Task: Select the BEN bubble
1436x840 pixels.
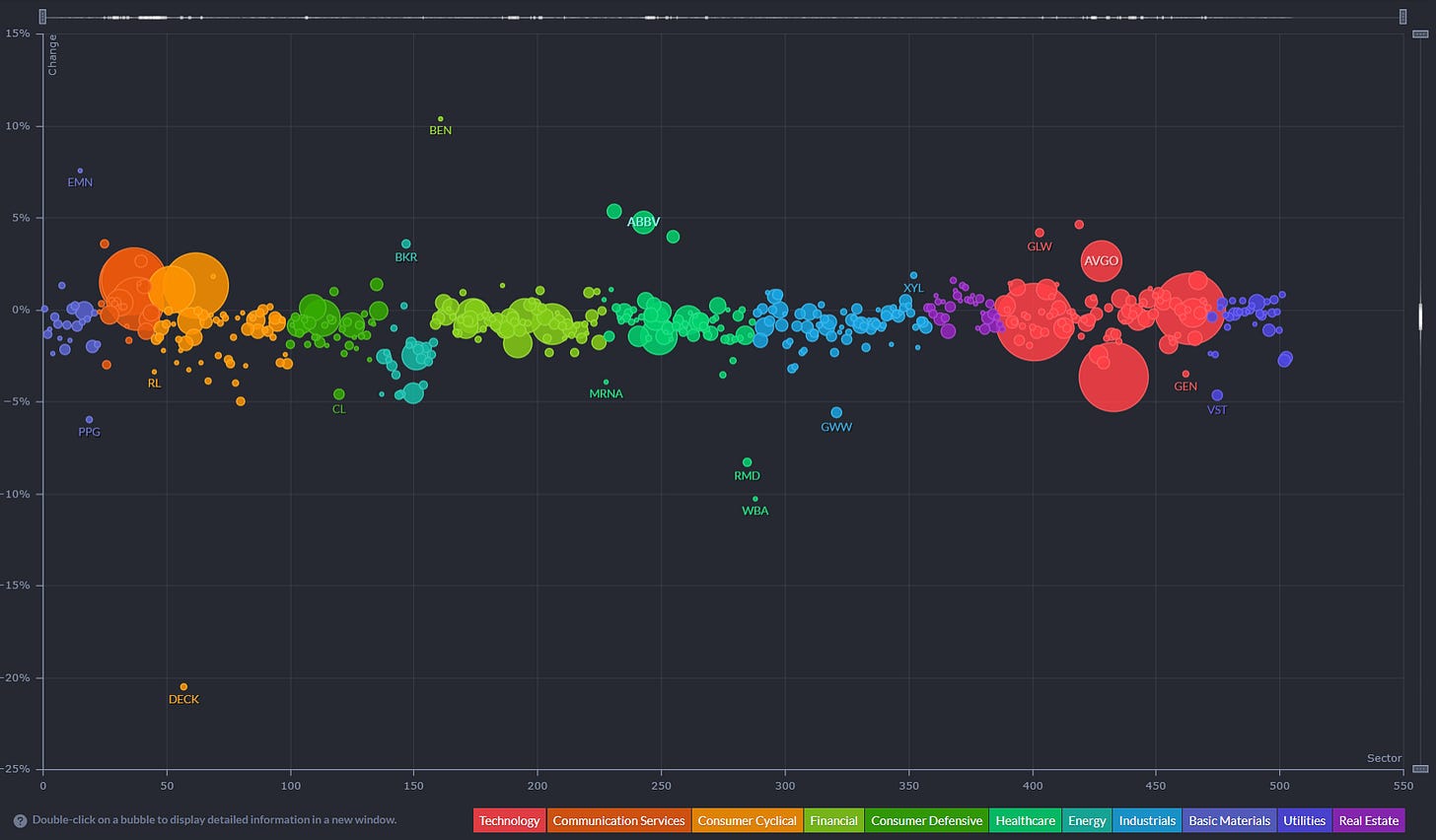Action: [440, 119]
